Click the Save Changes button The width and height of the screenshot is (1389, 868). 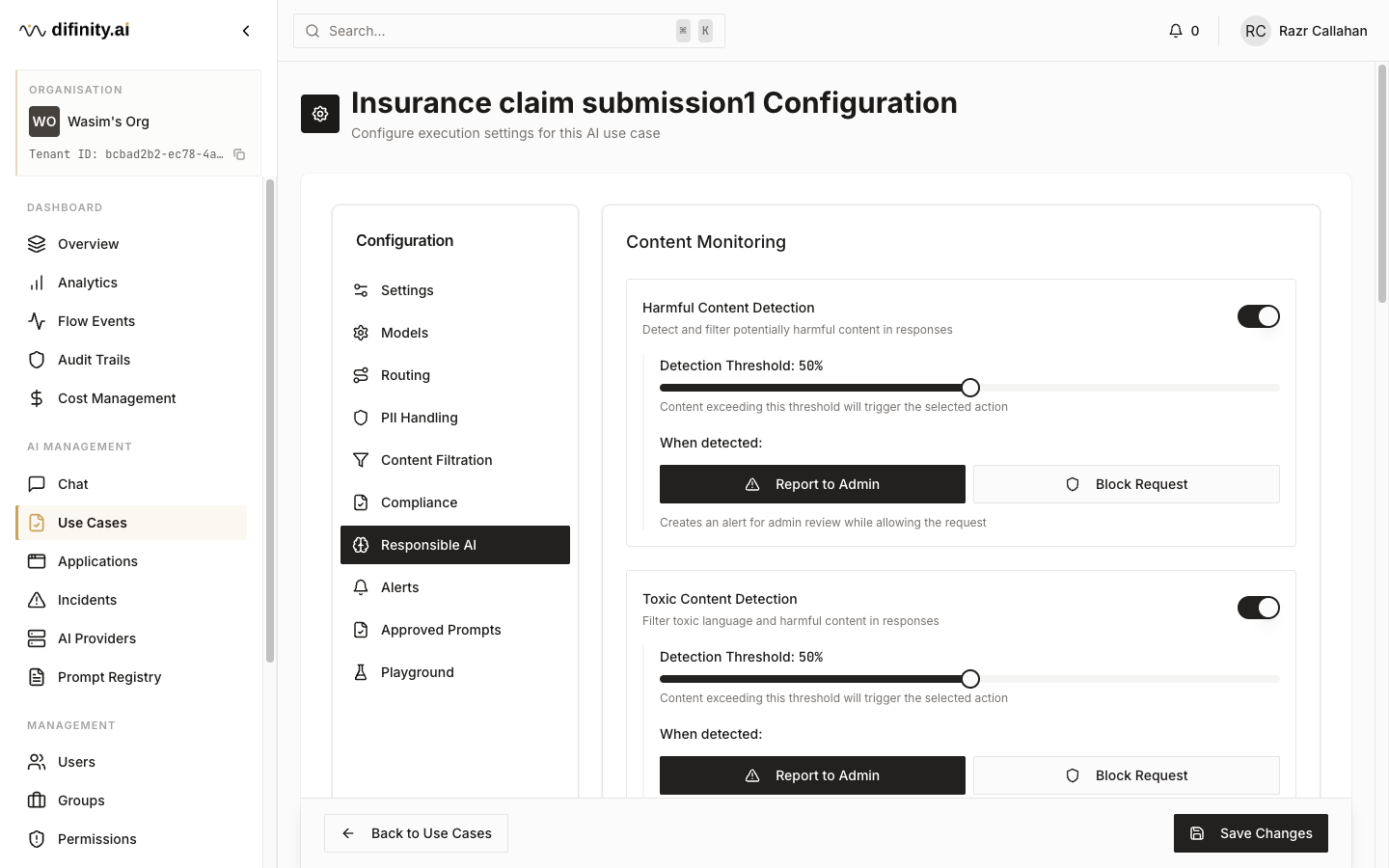tap(1251, 833)
